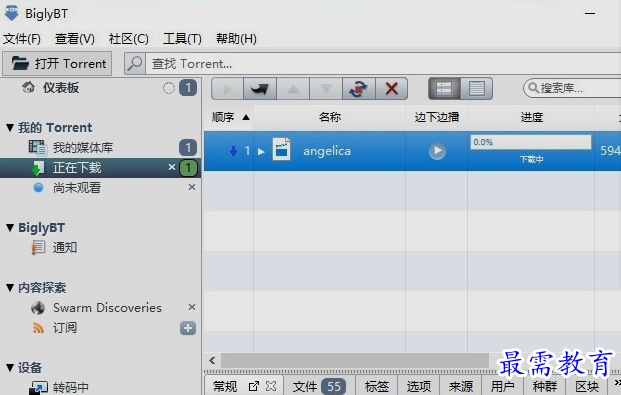This screenshot has height=395, width=621.
Task: Click the stream play button for angelica
Action: pyautogui.click(x=437, y=151)
